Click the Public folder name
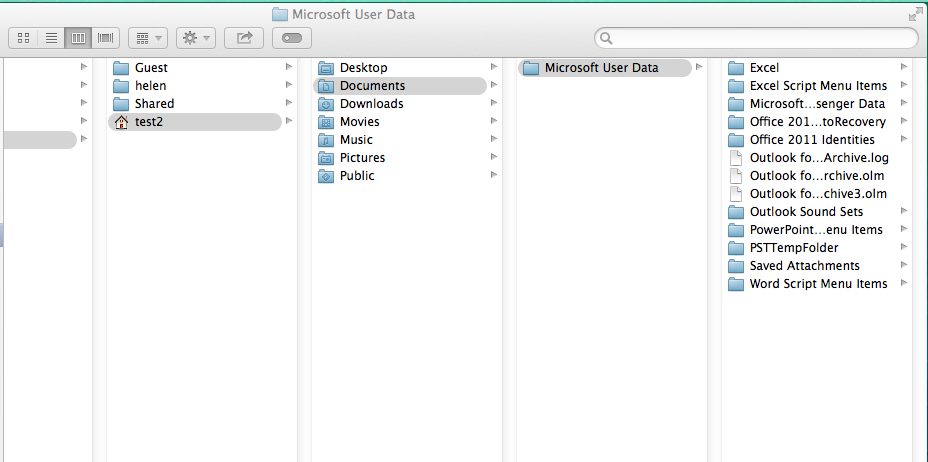928x462 pixels. [357, 176]
